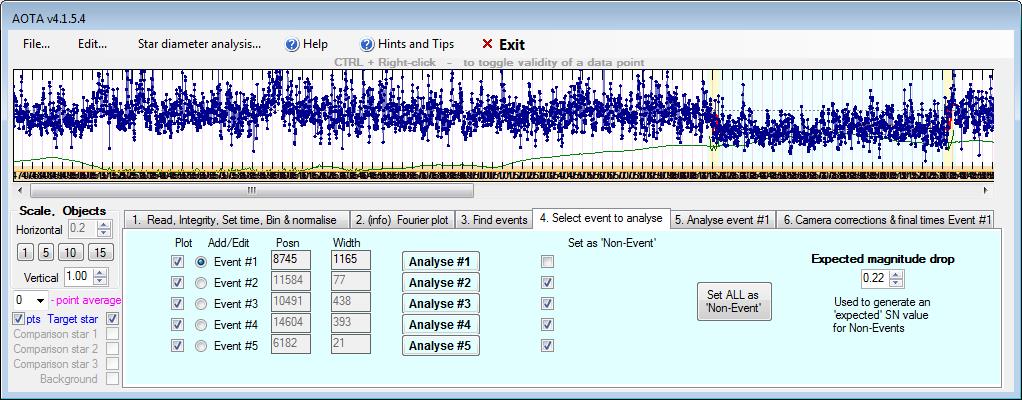This screenshot has height=400, width=1022.
Task: Switch to Read, Integrity, Set time tab
Action: coord(235,220)
